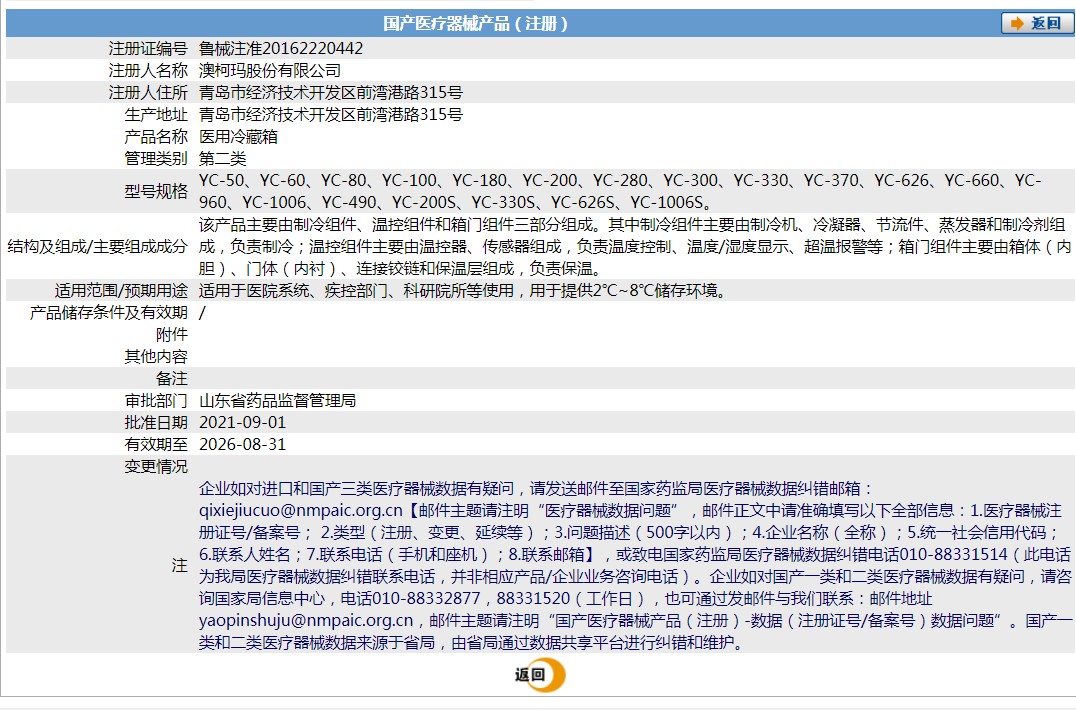Click the 审批部门 label

click(156, 401)
